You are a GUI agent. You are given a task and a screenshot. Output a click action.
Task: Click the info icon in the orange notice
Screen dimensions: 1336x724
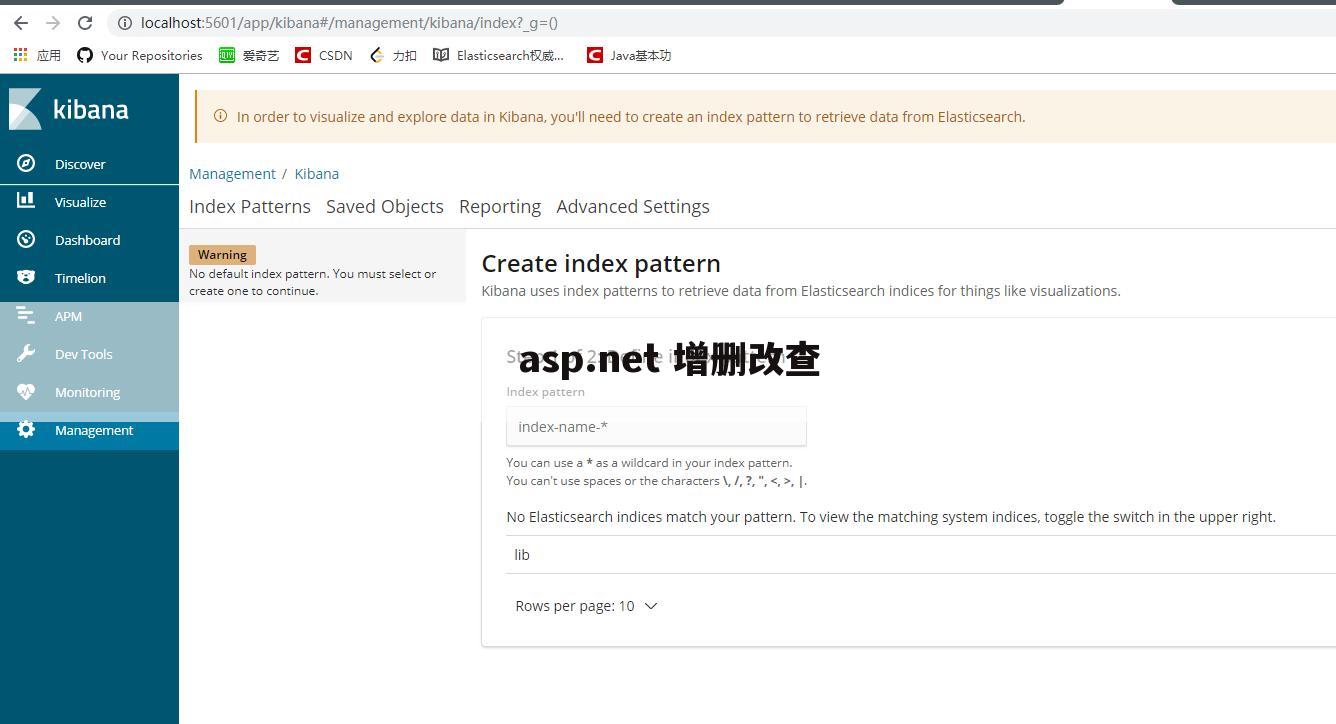[x=220, y=116]
